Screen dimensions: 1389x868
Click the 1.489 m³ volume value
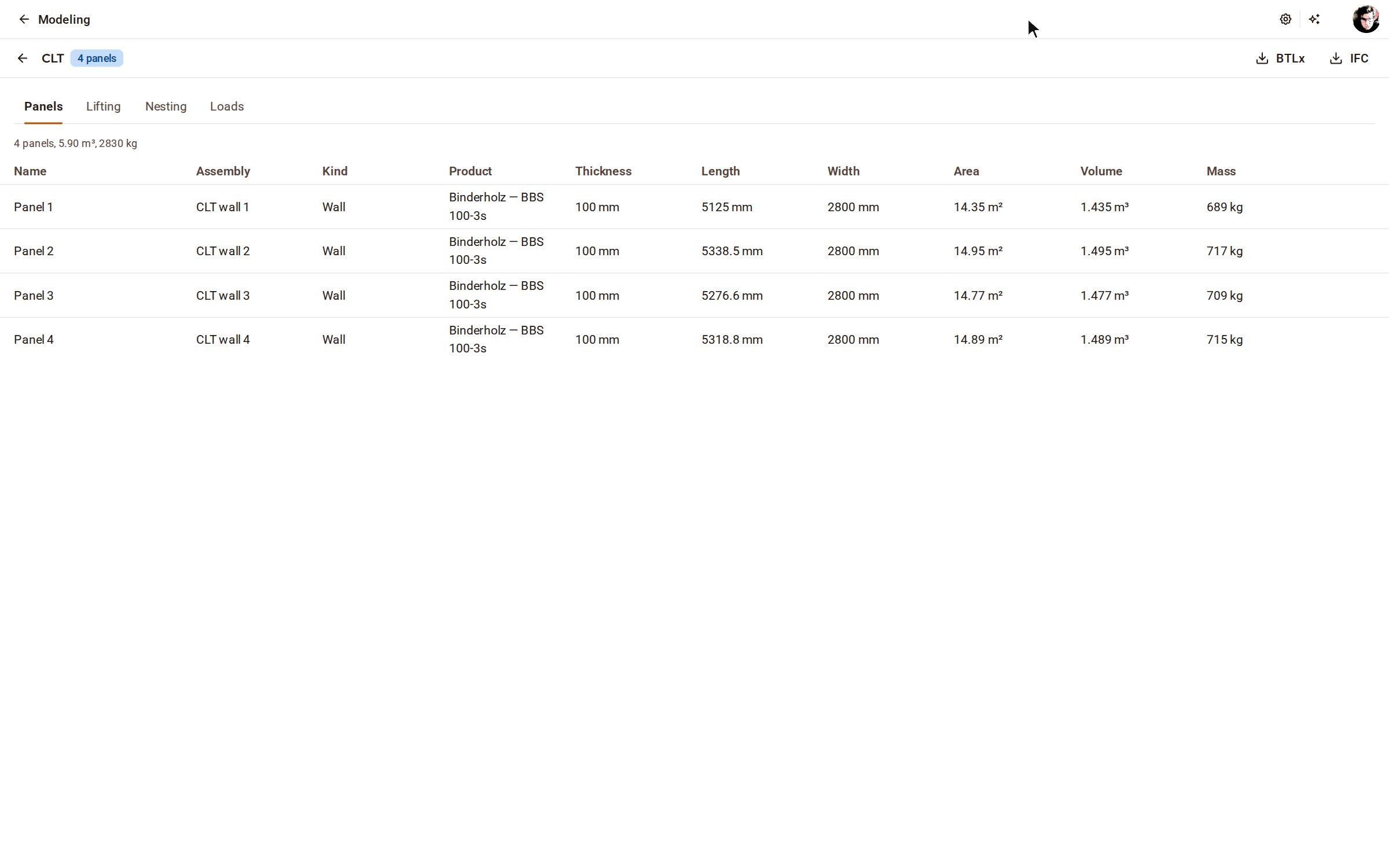point(1104,340)
